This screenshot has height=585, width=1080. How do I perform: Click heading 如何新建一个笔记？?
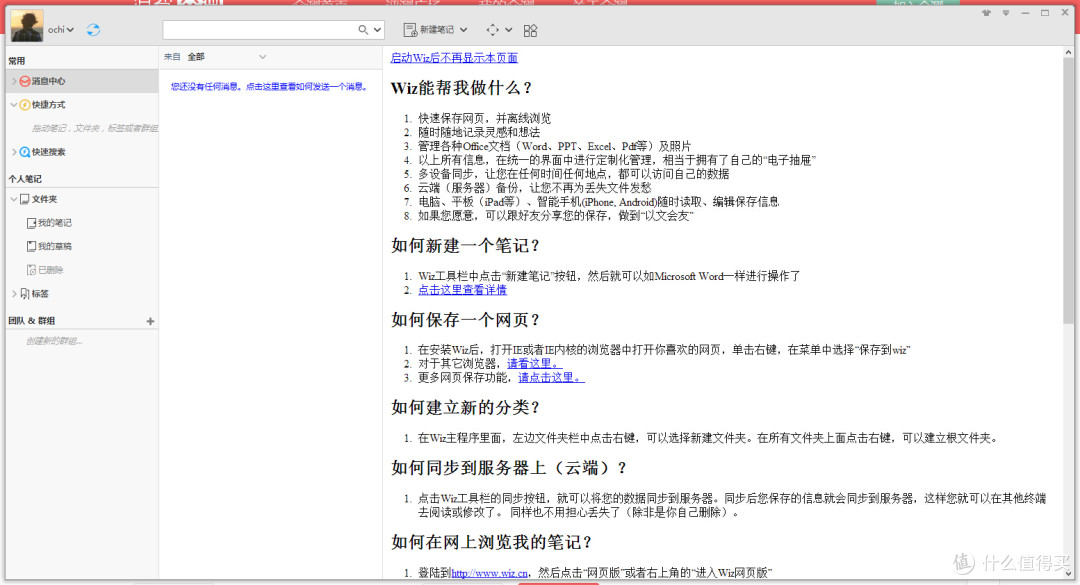click(x=466, y=245)
